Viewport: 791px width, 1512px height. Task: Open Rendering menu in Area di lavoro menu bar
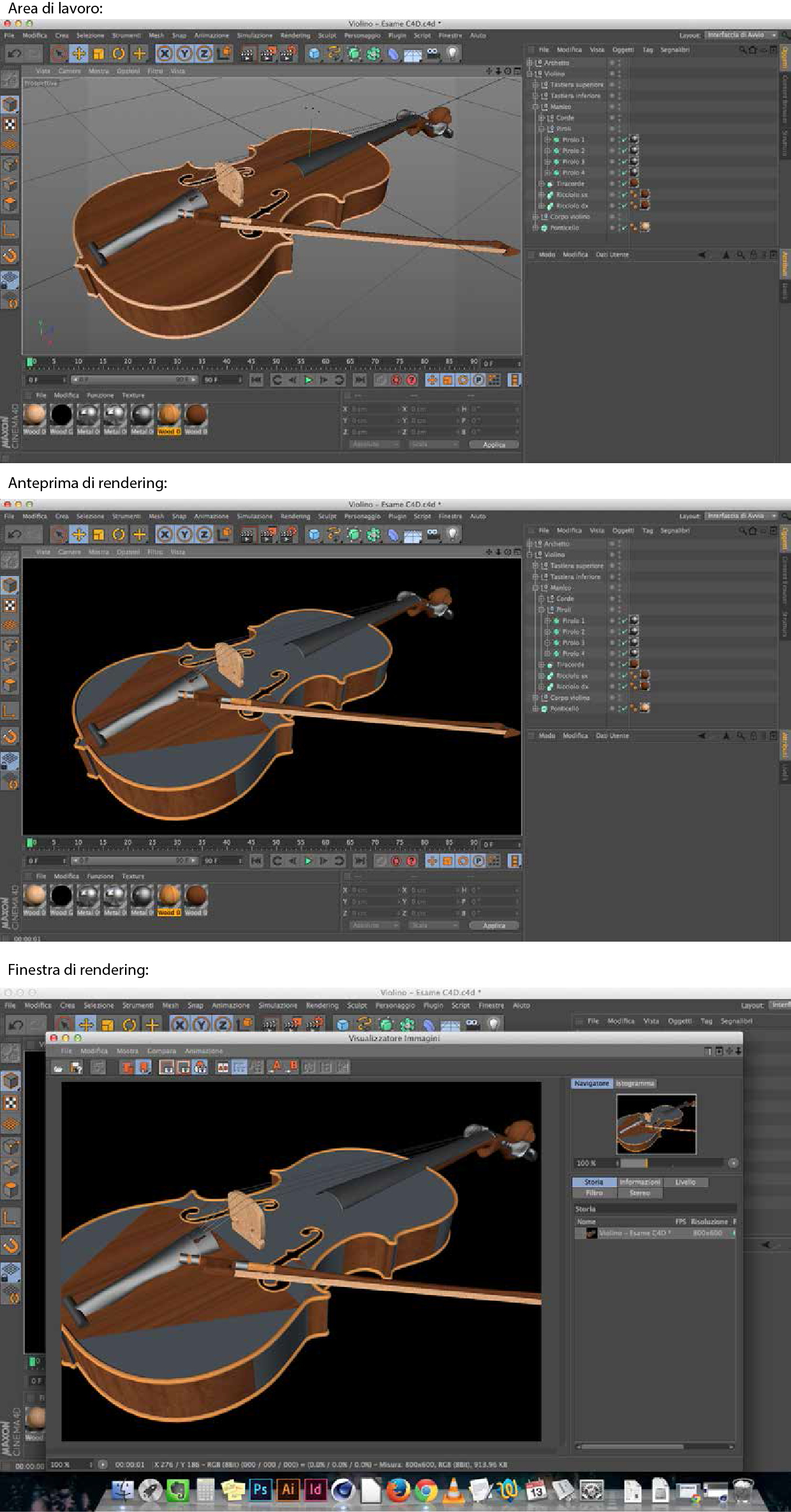pyautogui.click(x=295, y=36)
